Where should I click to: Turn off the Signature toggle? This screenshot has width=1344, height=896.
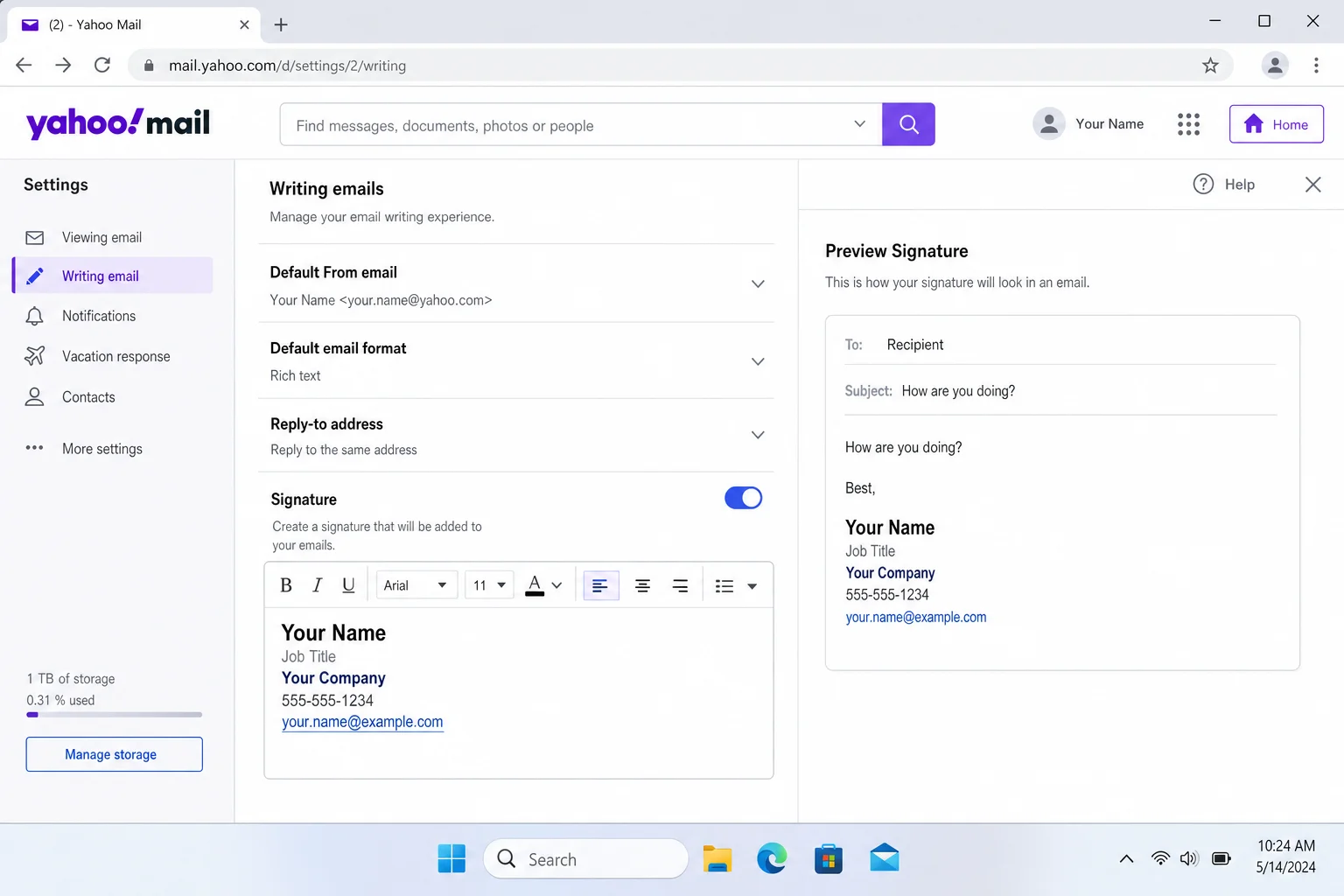click(x=743, y=498)
